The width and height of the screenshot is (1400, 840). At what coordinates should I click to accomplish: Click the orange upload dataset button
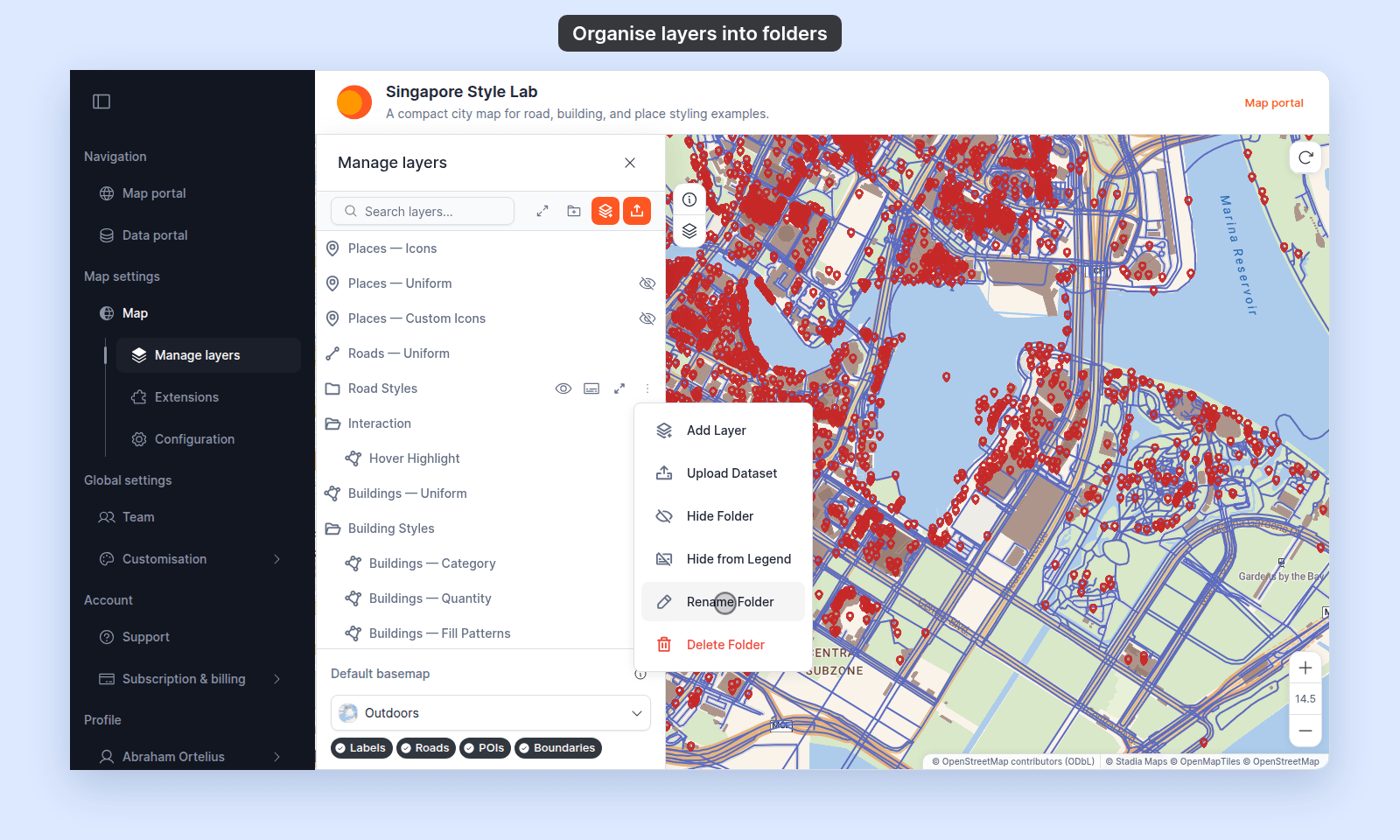(x=637, y=211)
